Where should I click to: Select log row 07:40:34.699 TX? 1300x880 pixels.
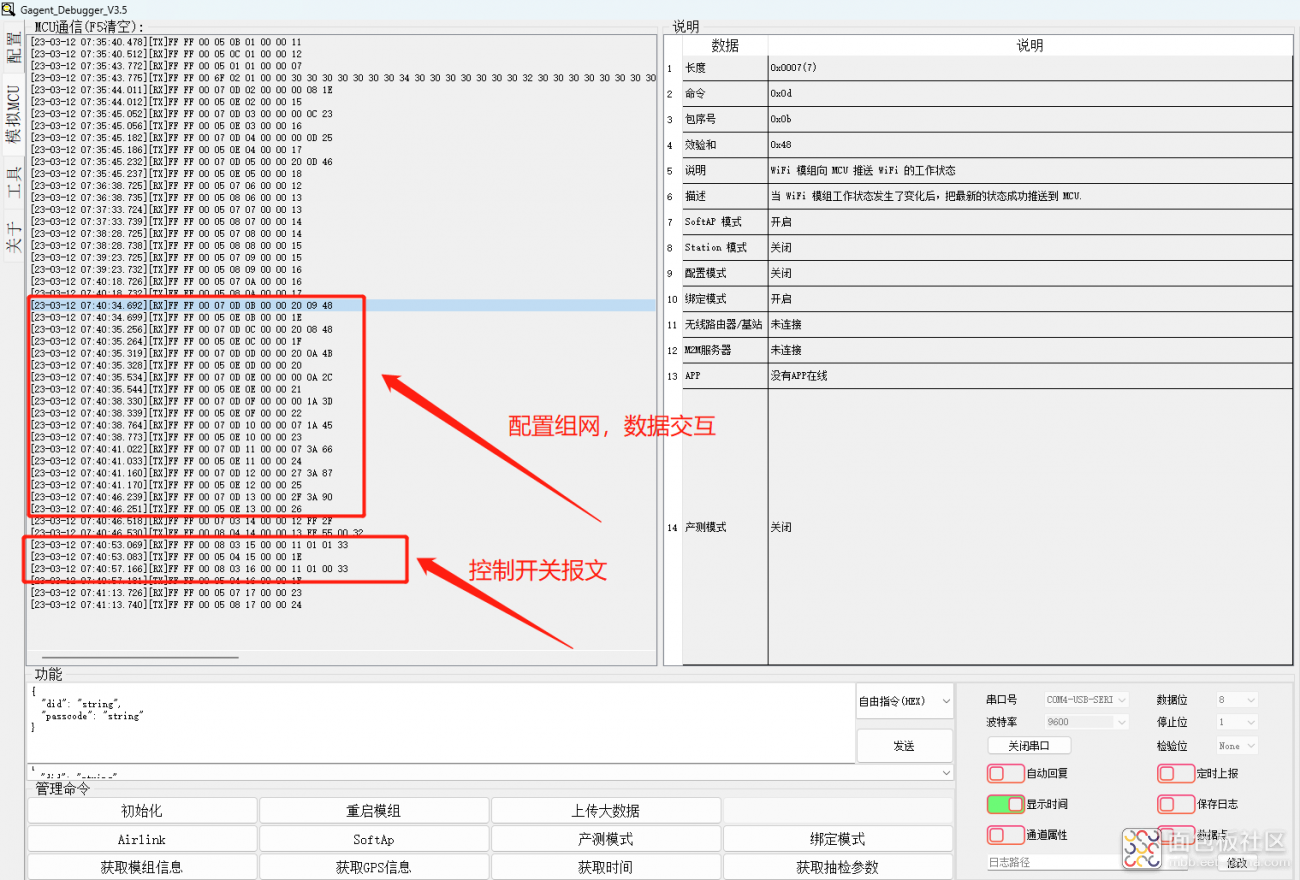pyautogui.click(x=341, y=317)
